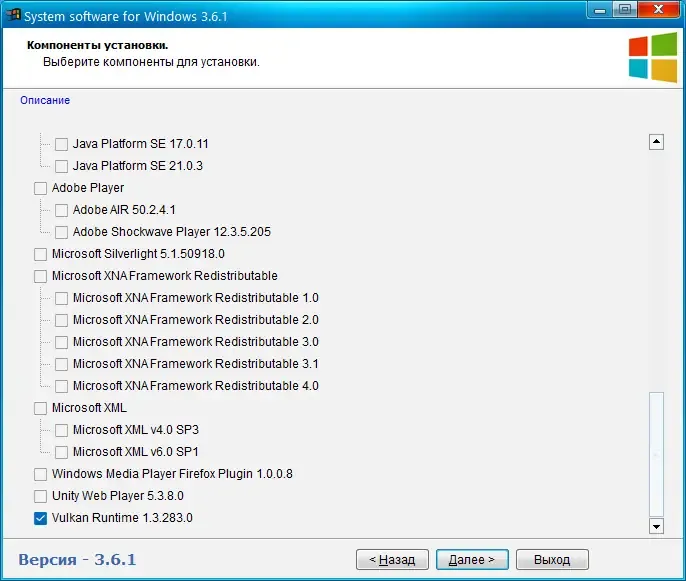Click the Версия - 3.6.1 version text

tap(77, 560)
